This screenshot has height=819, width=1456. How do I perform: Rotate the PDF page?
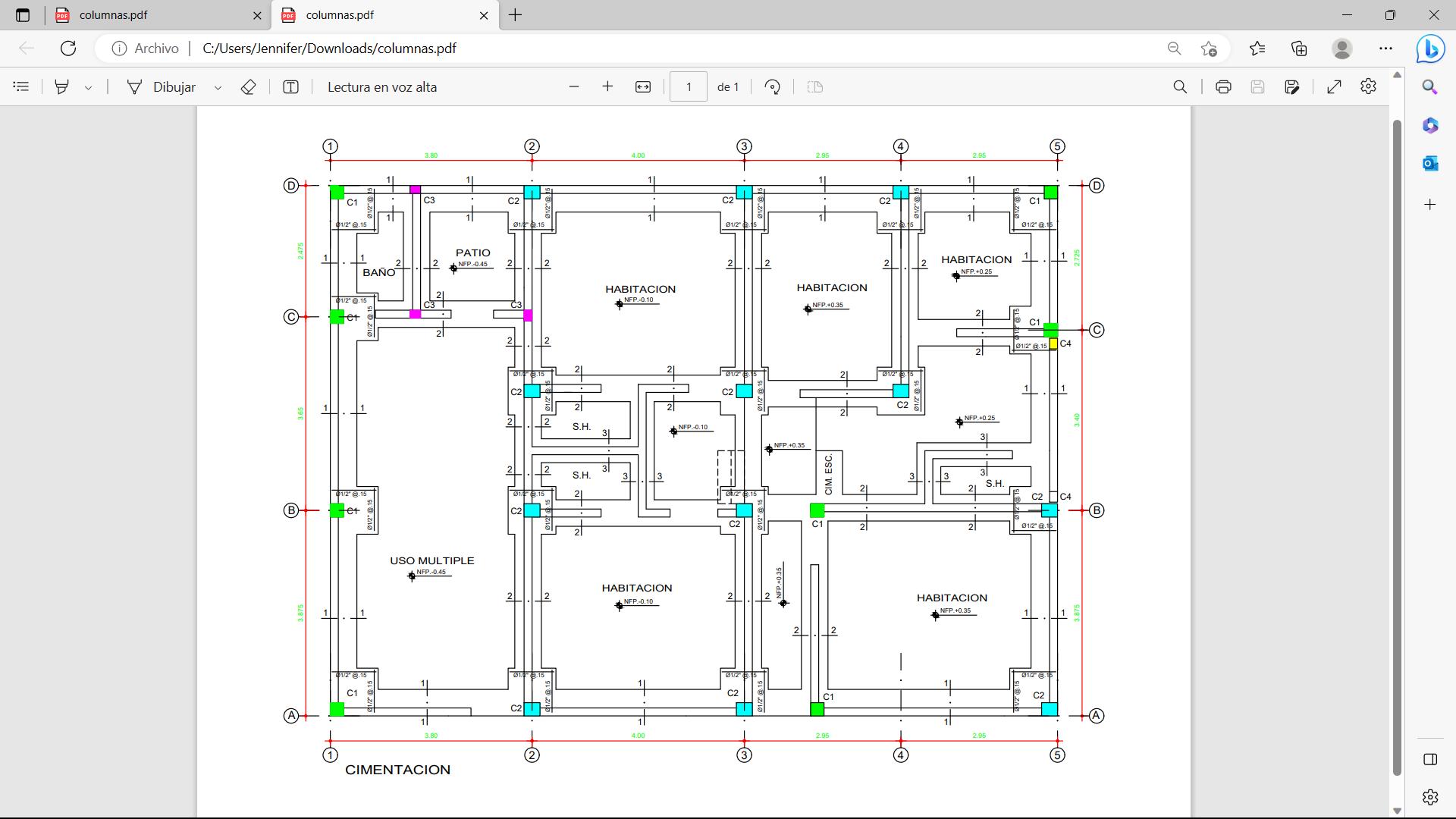click(772, 87)
